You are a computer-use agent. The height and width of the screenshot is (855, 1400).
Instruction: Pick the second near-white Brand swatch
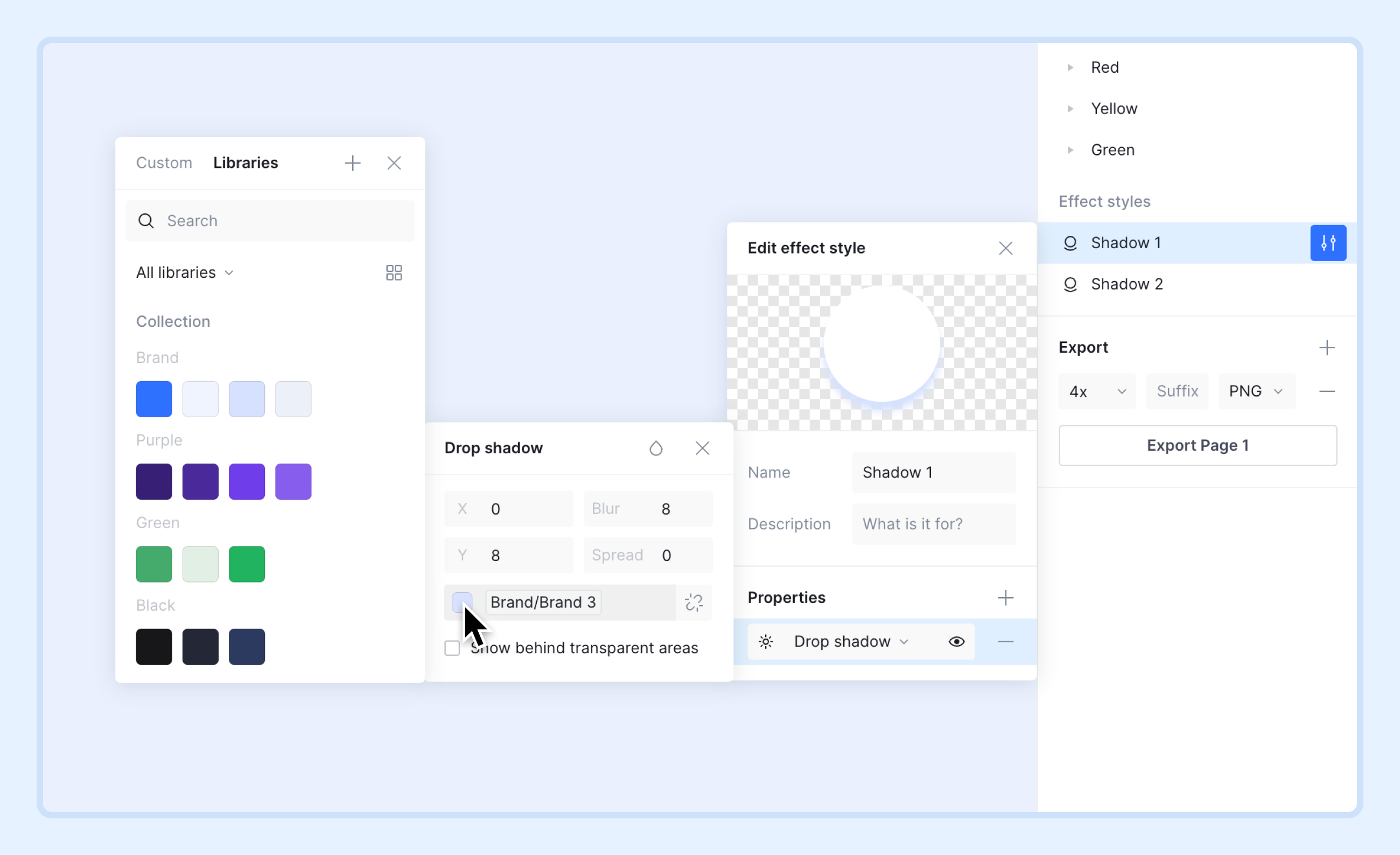pos(200,399)
